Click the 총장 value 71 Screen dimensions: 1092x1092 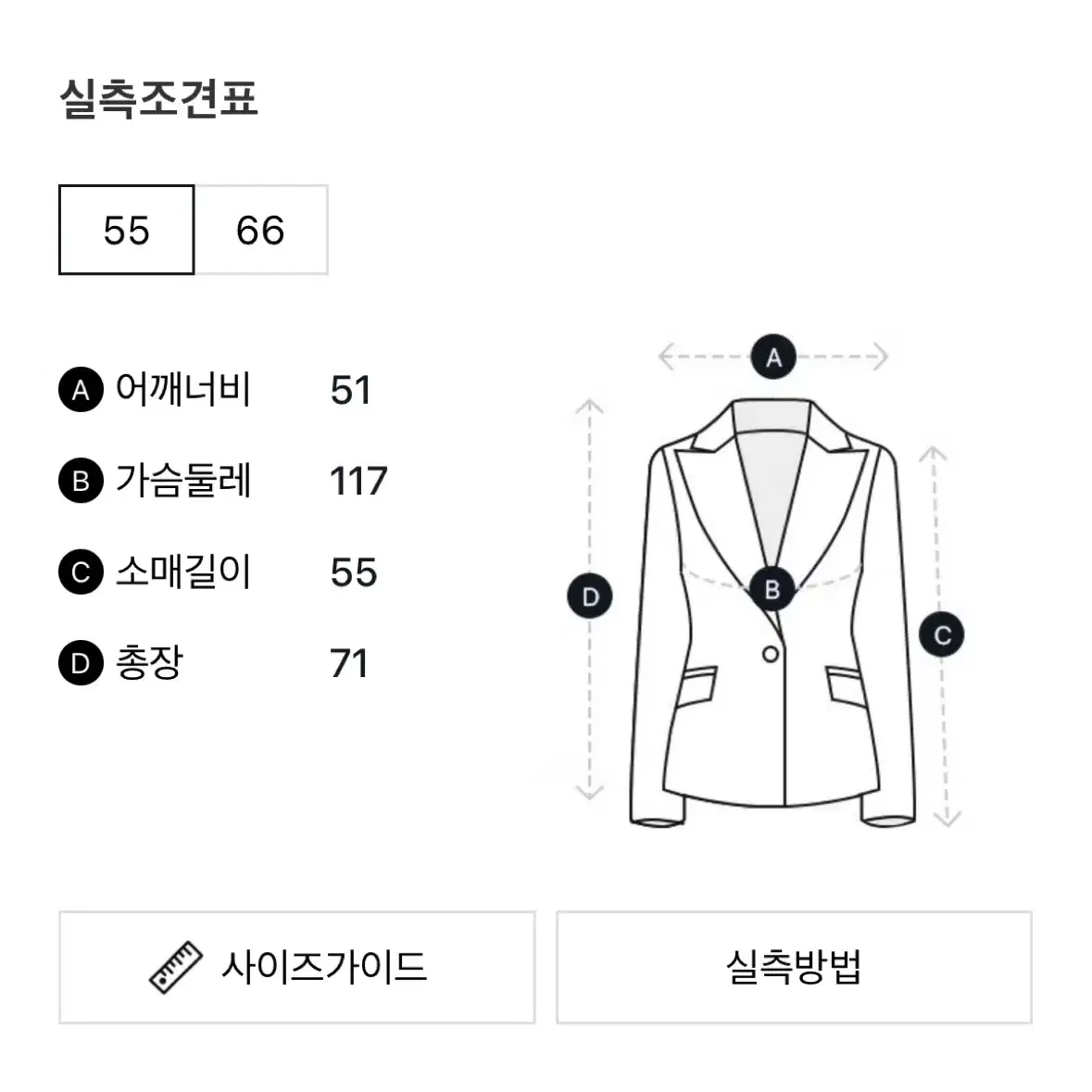point(348,664)
